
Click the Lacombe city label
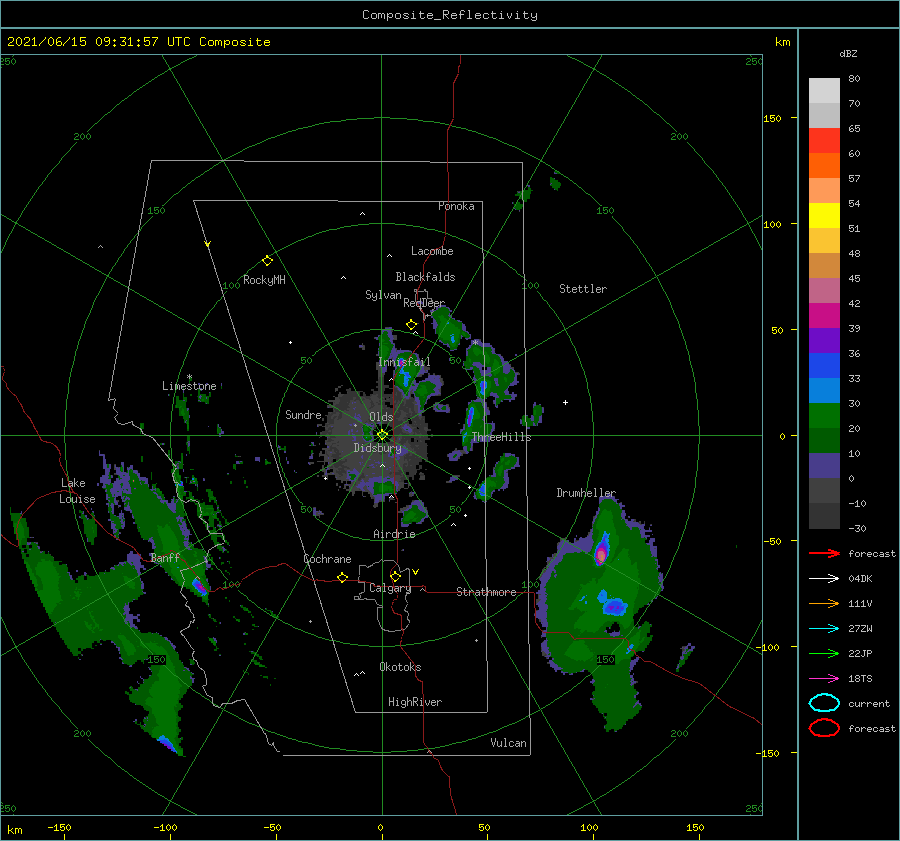pos(432,251)
